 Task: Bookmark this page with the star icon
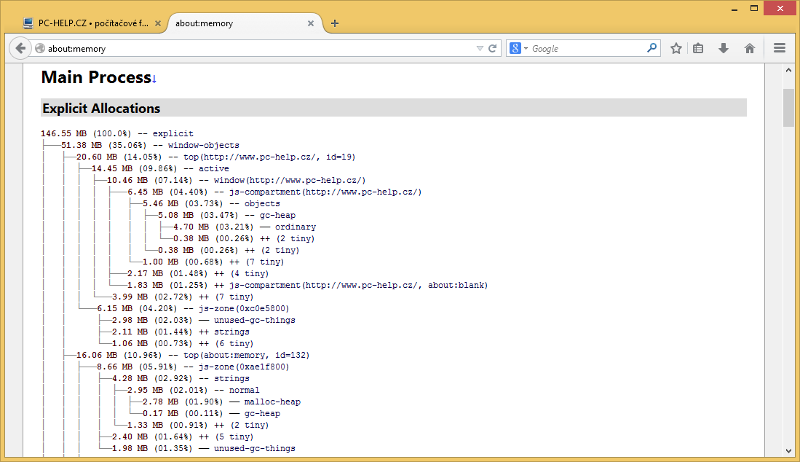coord(676,48)
